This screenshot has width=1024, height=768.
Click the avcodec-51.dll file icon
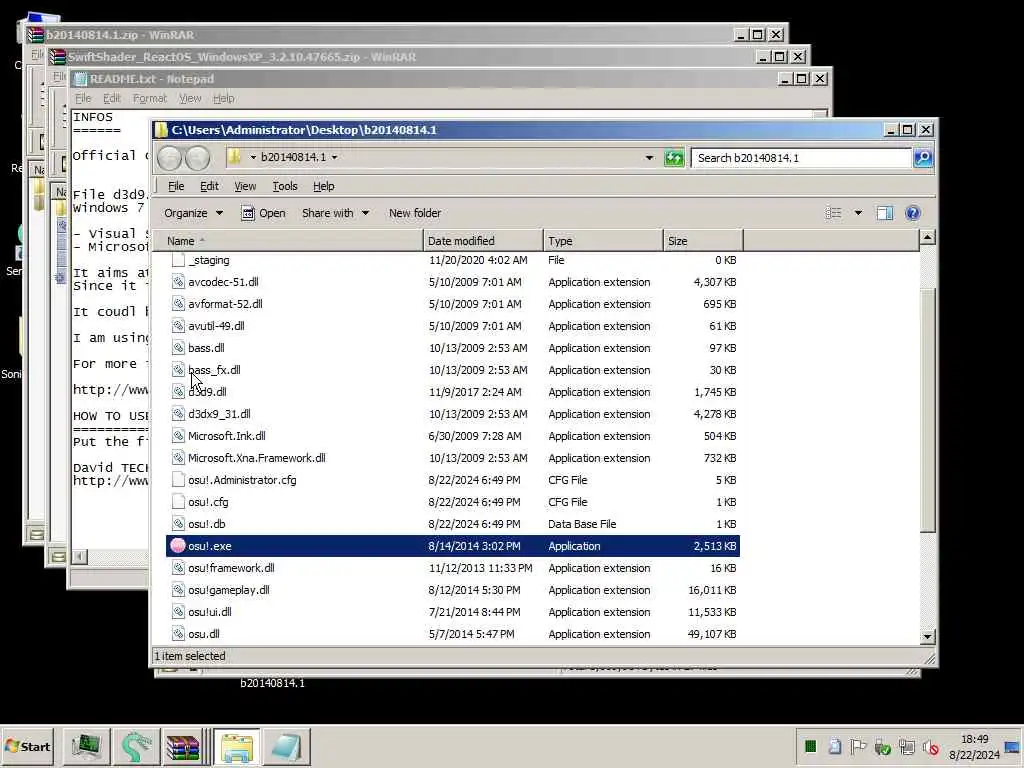click(x=178, y=281)
